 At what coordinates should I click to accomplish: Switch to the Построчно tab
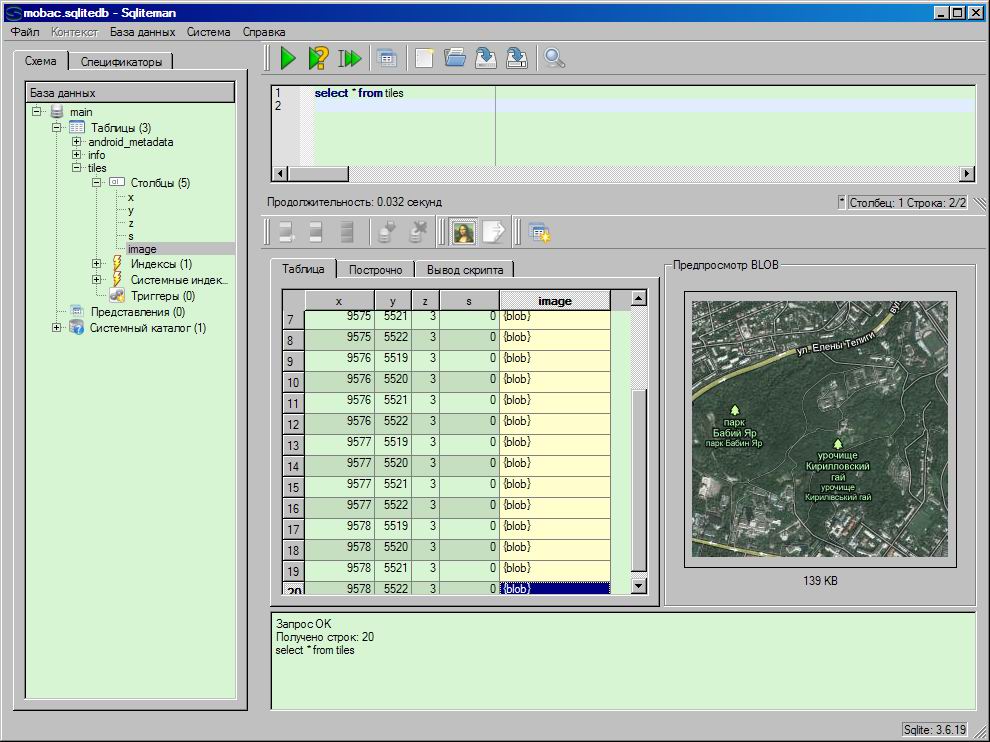[x=375, y=270]
